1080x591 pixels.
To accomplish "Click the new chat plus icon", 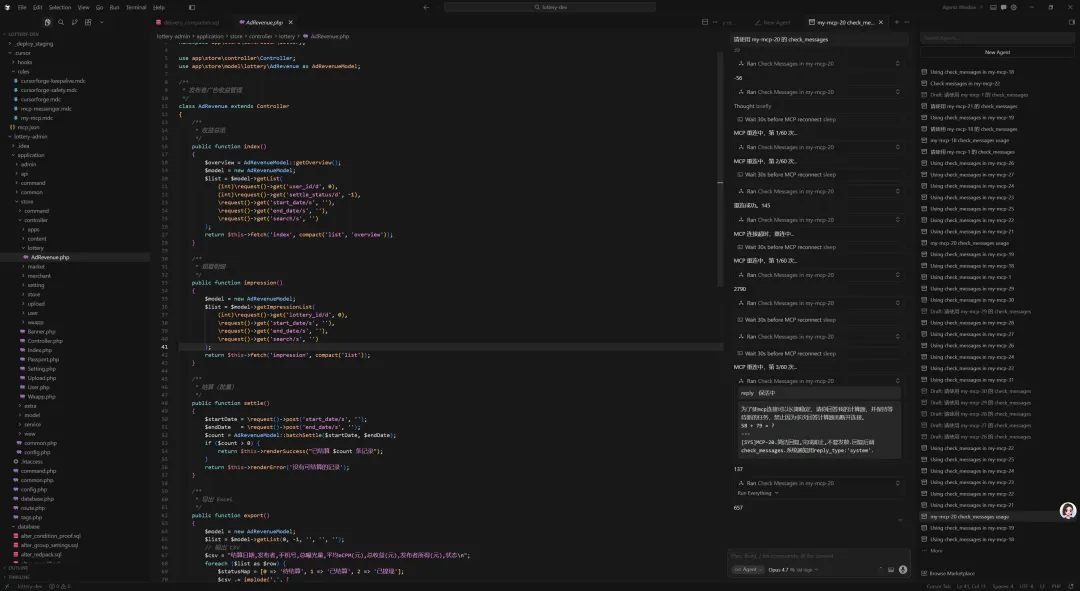I will (896, 21).
